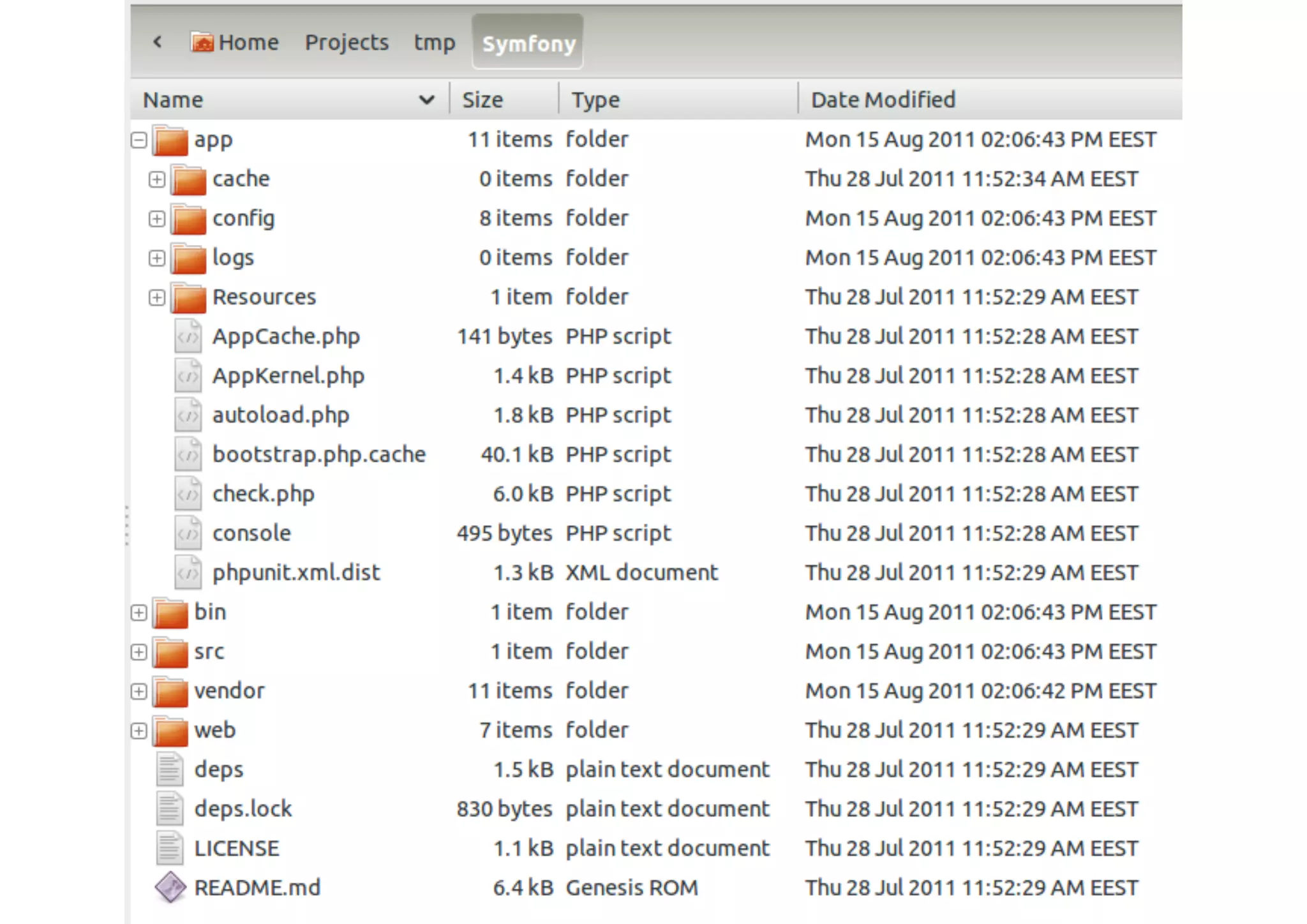Image resolution: width=1307 pixels, height=924 pixels.
Task: Click the Home folder icon in the breadcrumb
Action: click(202, 42)
